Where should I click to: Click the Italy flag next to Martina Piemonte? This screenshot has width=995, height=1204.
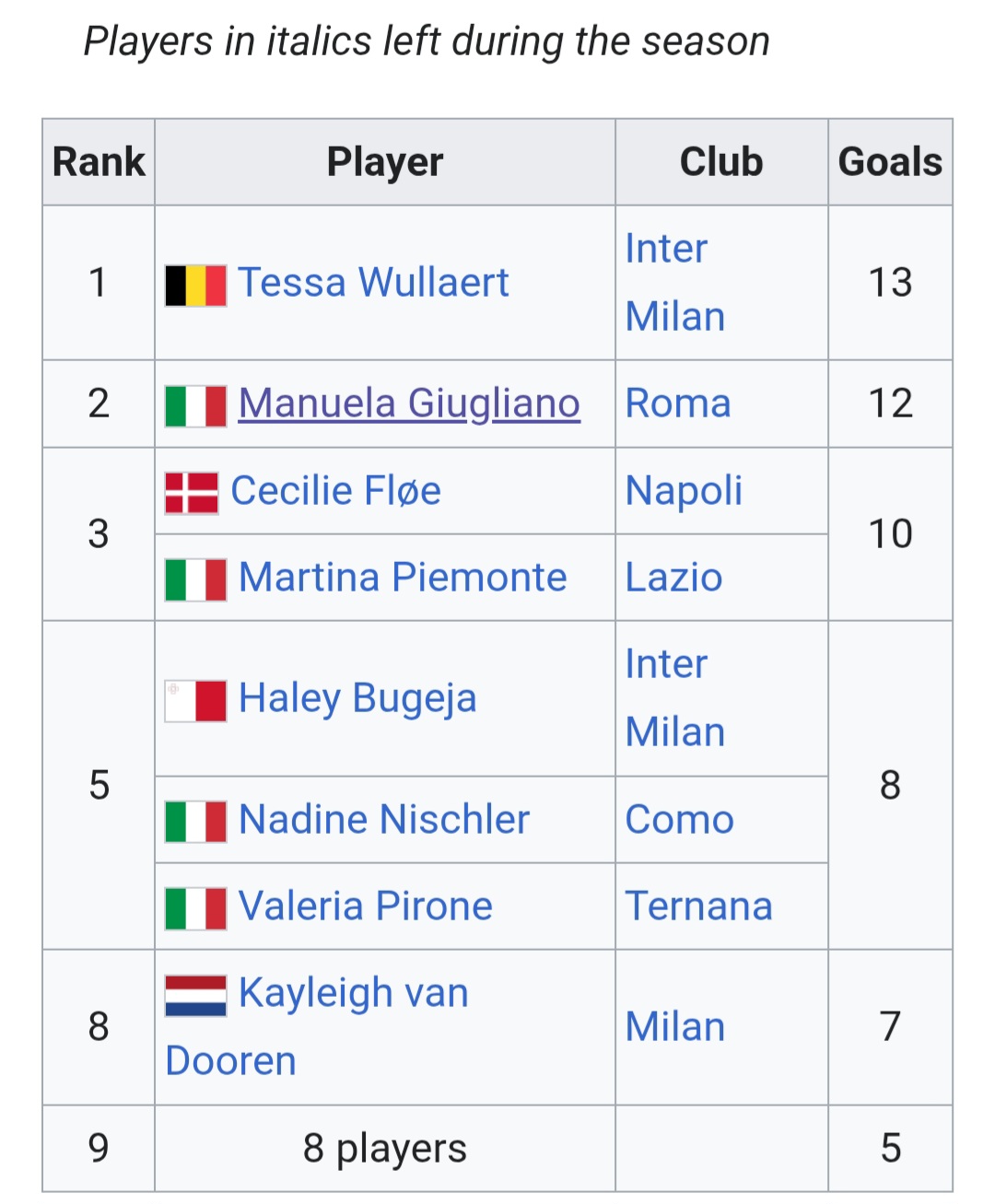point(195,580)
